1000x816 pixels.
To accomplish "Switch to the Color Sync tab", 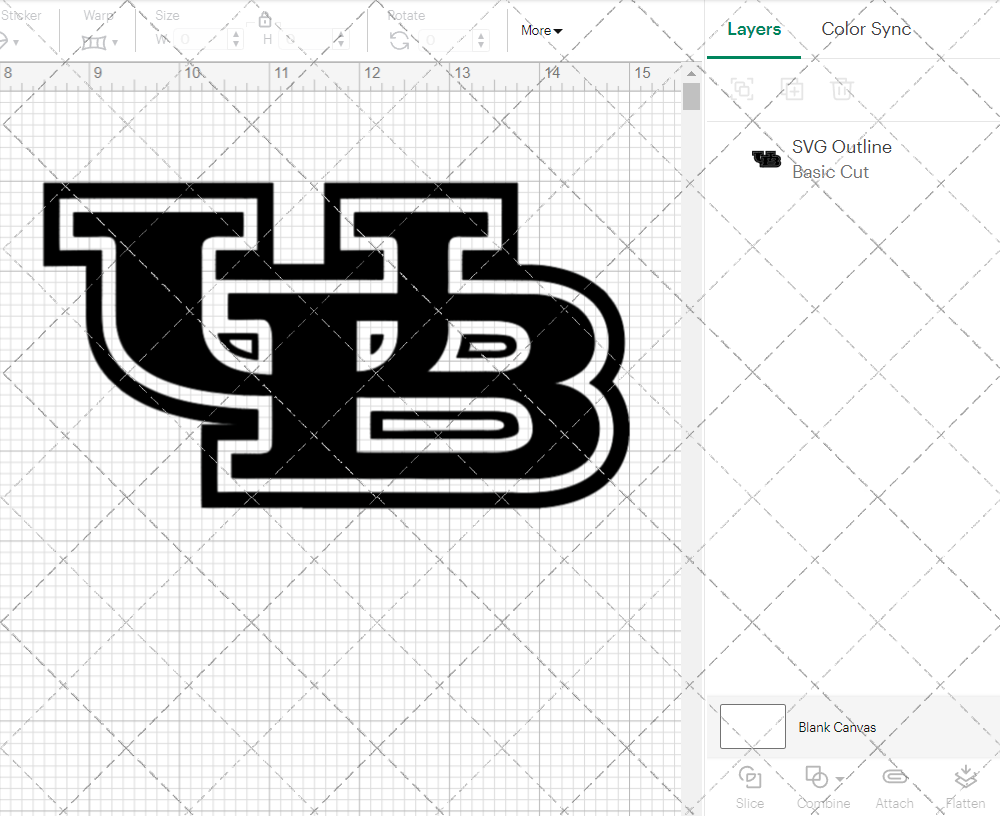I will [866, 29].
